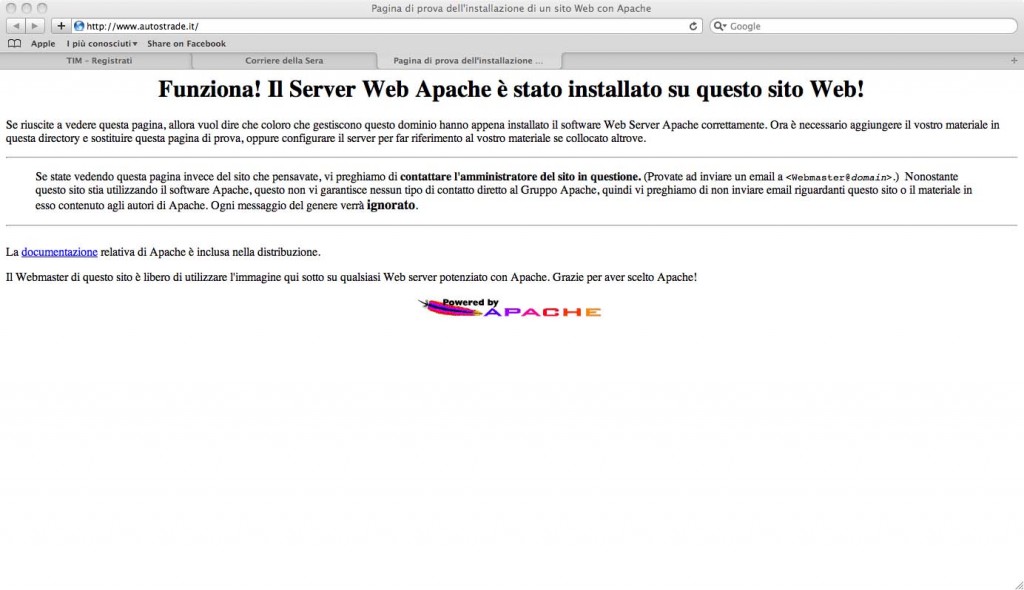Click the bold text contattare l'amministratore del sito
The width and height of the screenshot is (1024, 590).
[520, 176]
